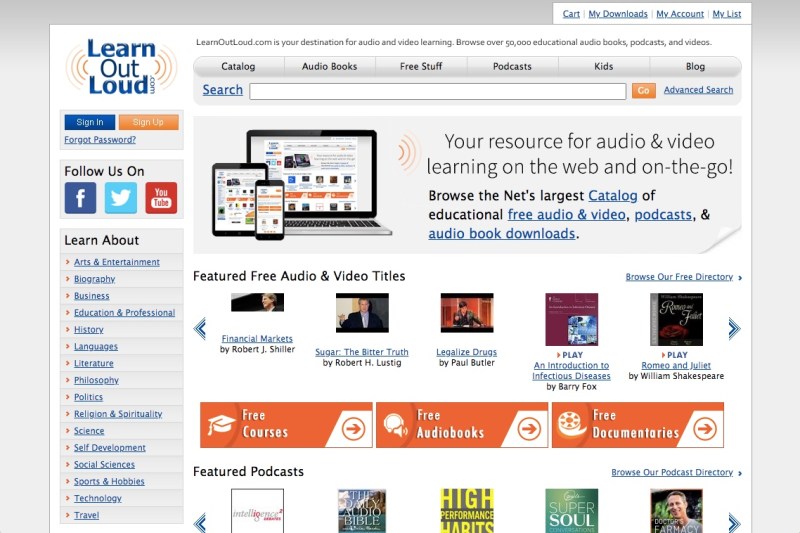The height and width of the screenshot is (533, 800).
Task: Select the Business category
Action: [x=91, y=296]
